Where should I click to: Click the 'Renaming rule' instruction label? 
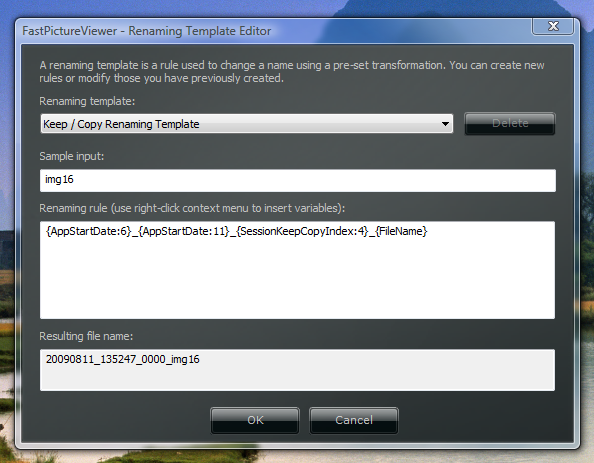tap(192, 208)
